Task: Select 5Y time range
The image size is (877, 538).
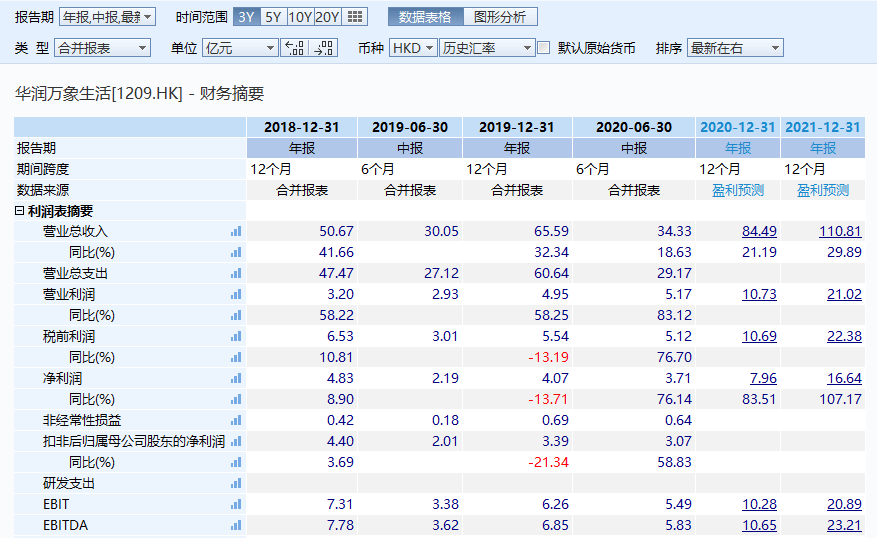Action: (272, 17)
